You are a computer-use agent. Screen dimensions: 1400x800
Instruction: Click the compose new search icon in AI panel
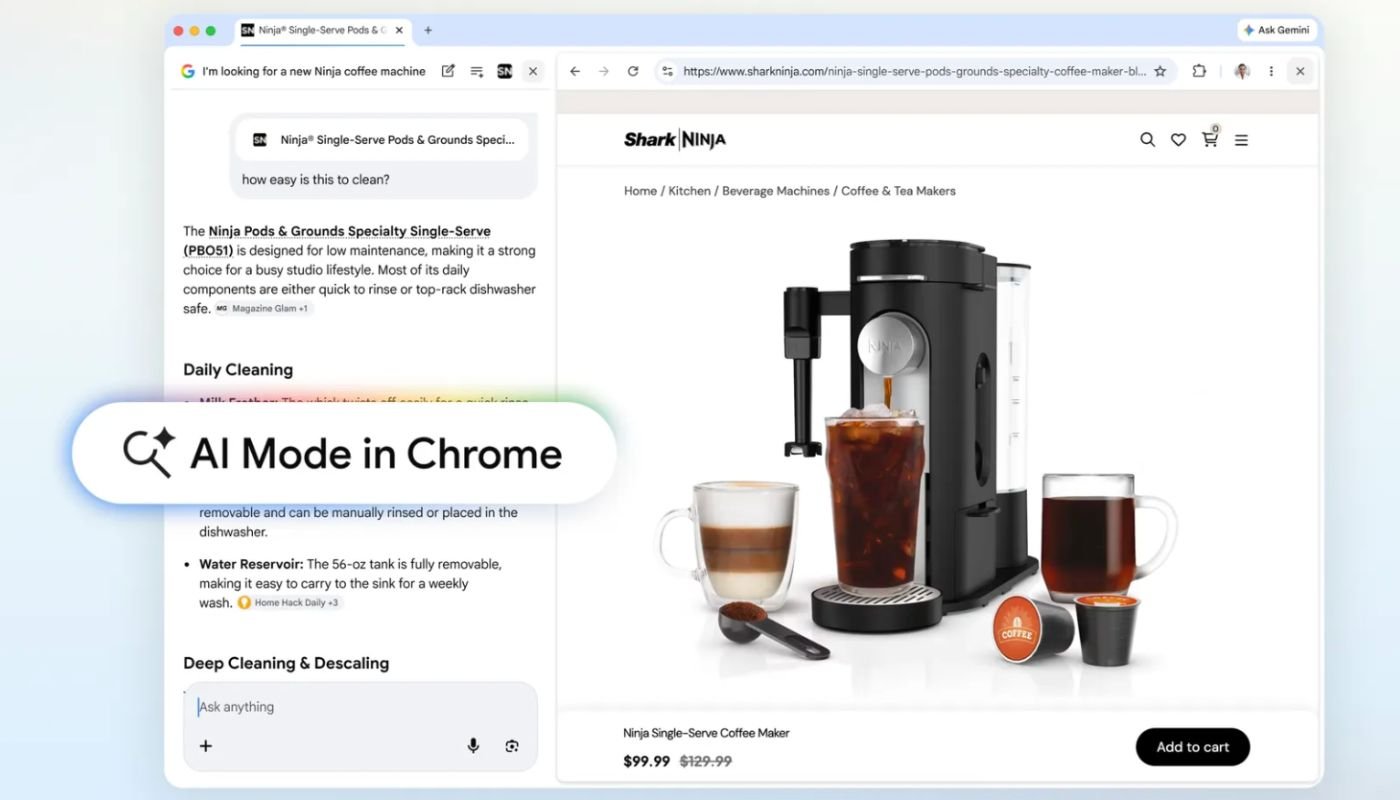(x=448, y=71)
